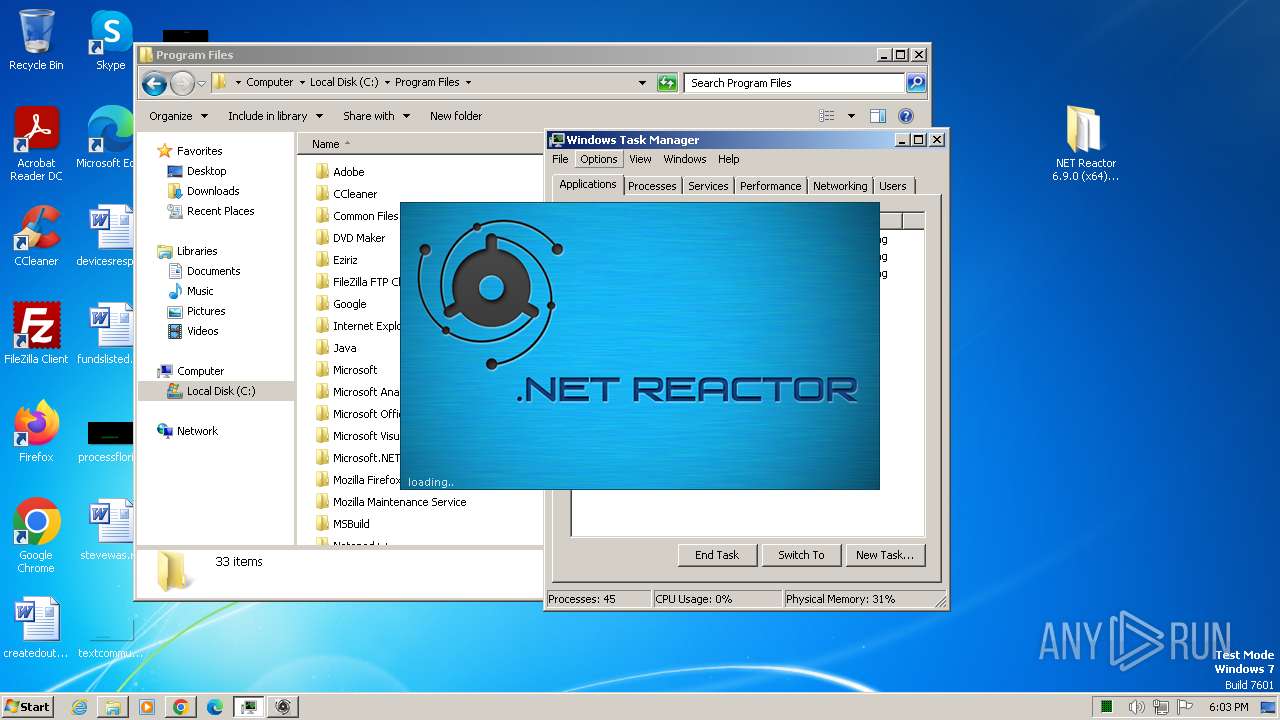The image size is (1280, 720).
Task: Click the New Task... button
Action: [885, 555]
